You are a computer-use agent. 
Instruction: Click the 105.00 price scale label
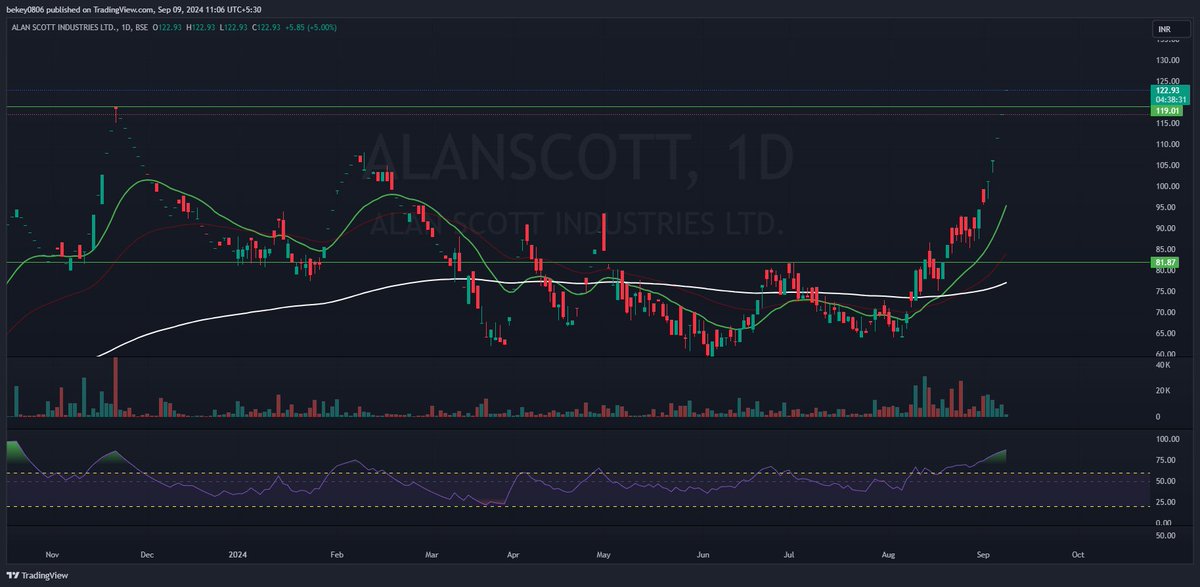point(1166,165)
